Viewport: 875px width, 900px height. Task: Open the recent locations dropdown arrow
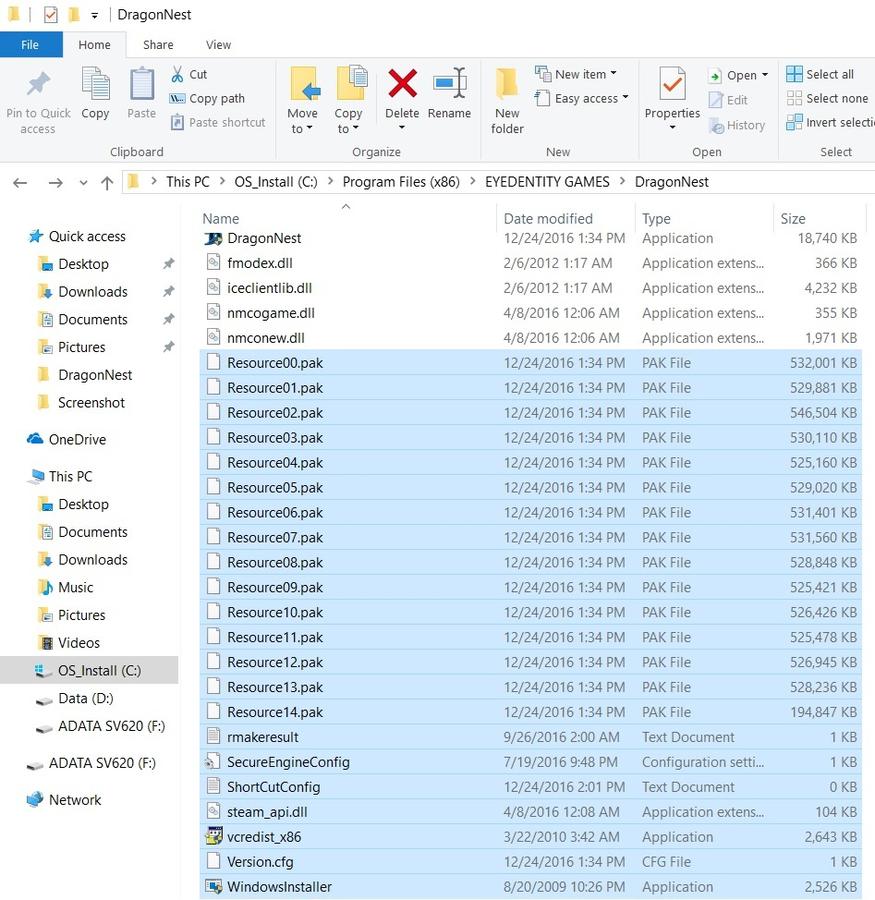click(84, 183)
